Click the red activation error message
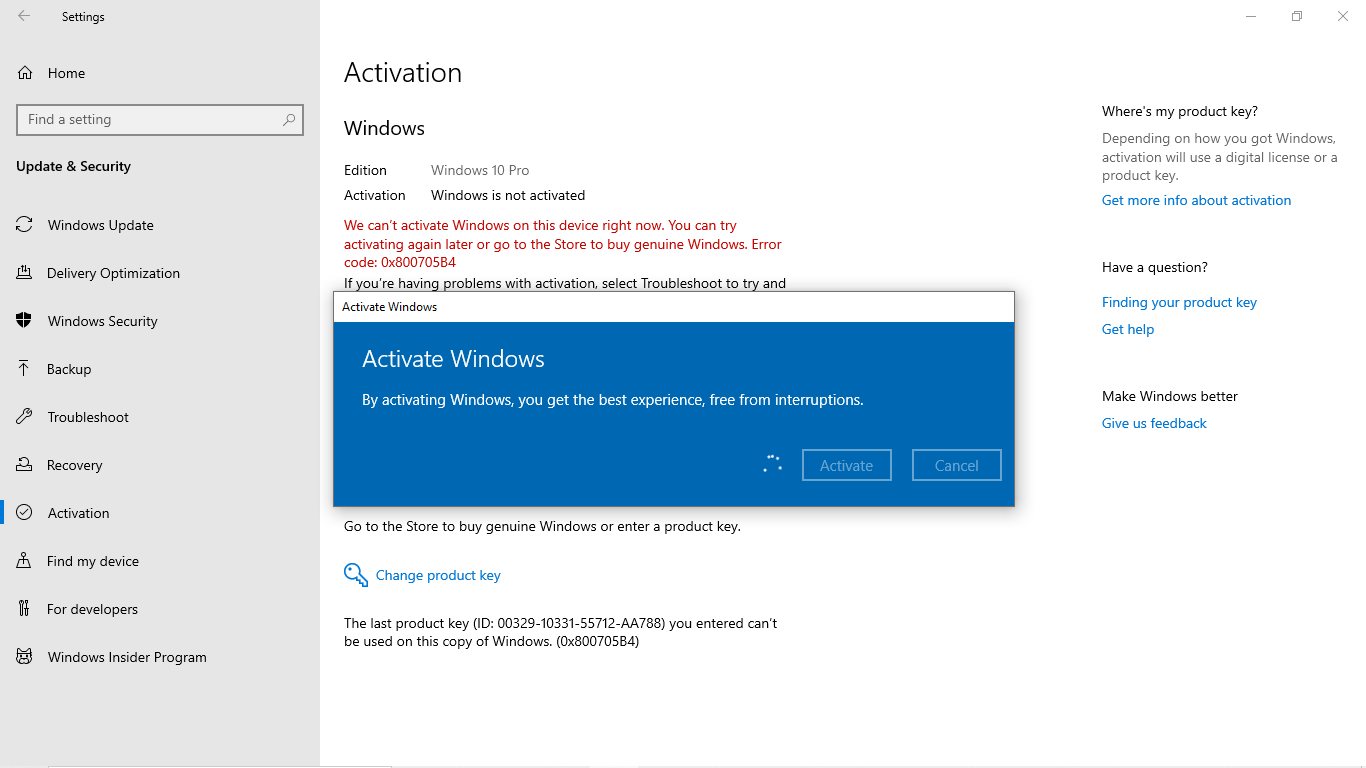This screenshot has height=768, width=1366. (x=563, y=244)
